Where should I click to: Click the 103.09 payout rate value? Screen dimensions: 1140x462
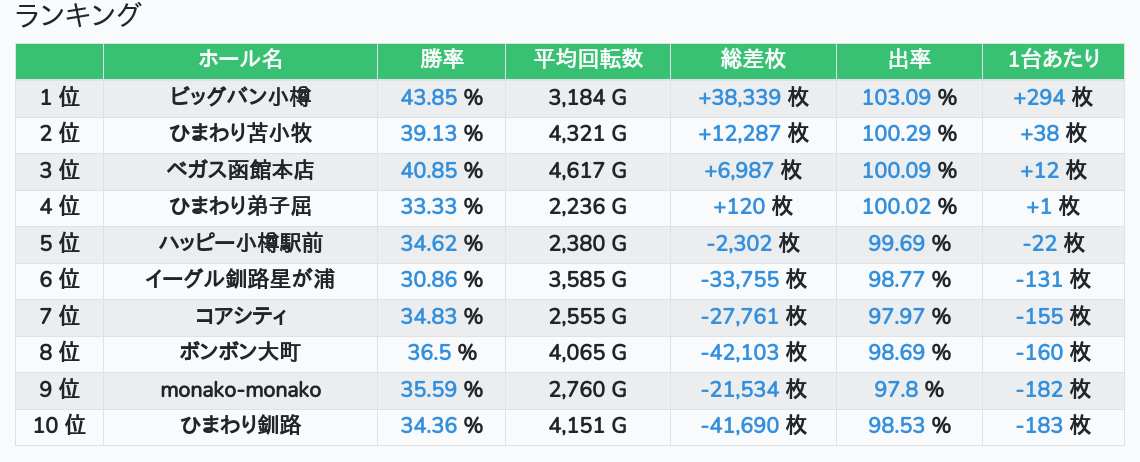[896, 97]
